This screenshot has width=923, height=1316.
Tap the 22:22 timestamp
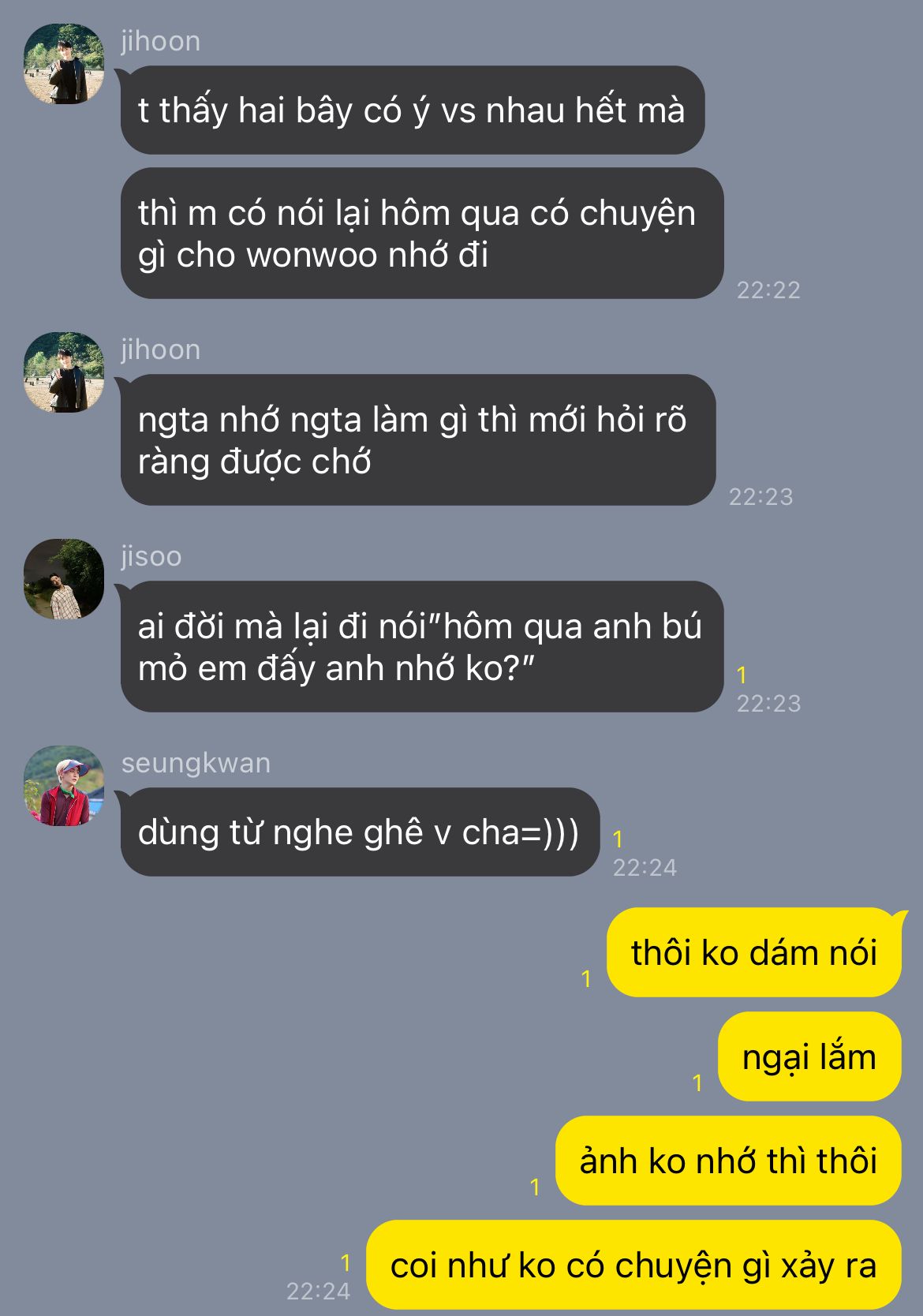pos(768,290)
